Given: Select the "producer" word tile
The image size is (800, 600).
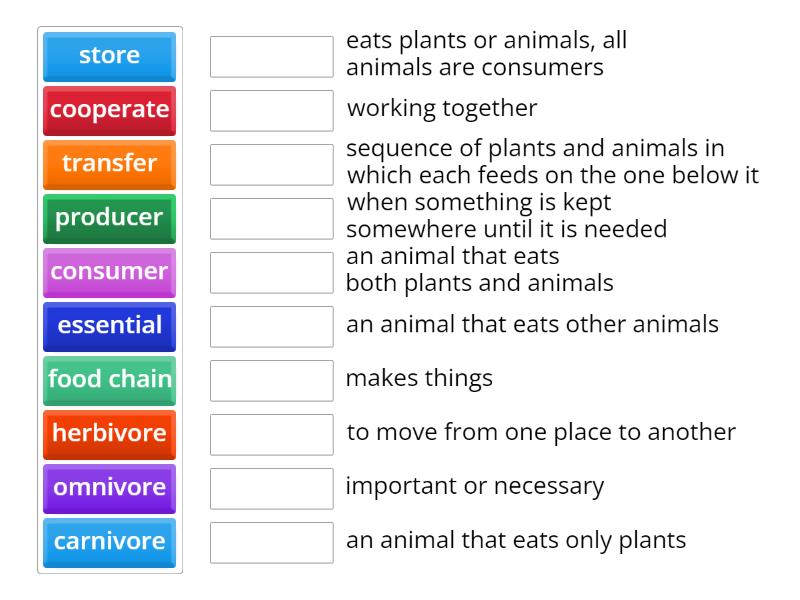Looking at the screenshot, I should (109, 218).
